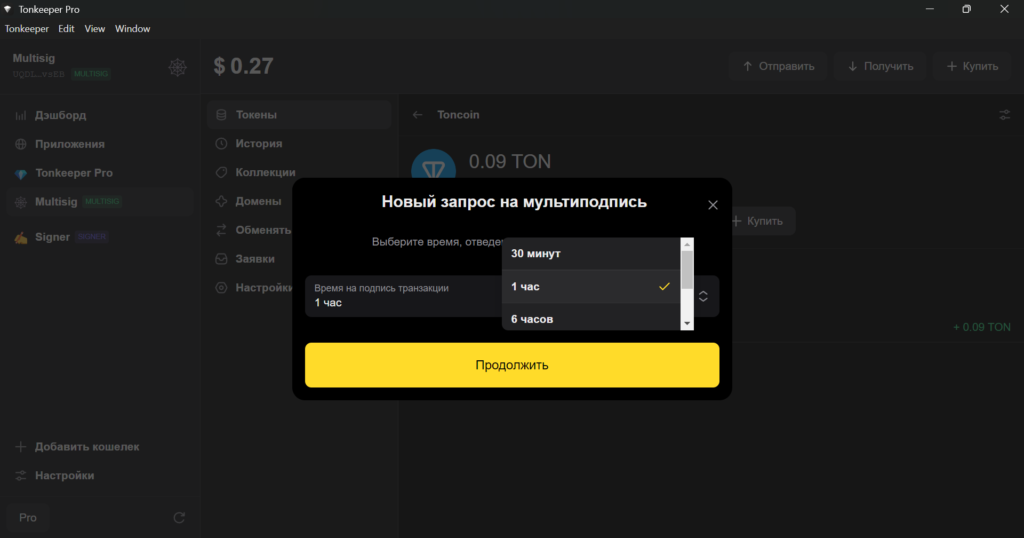Close the multisig request dialog

[x=713, y=205]
